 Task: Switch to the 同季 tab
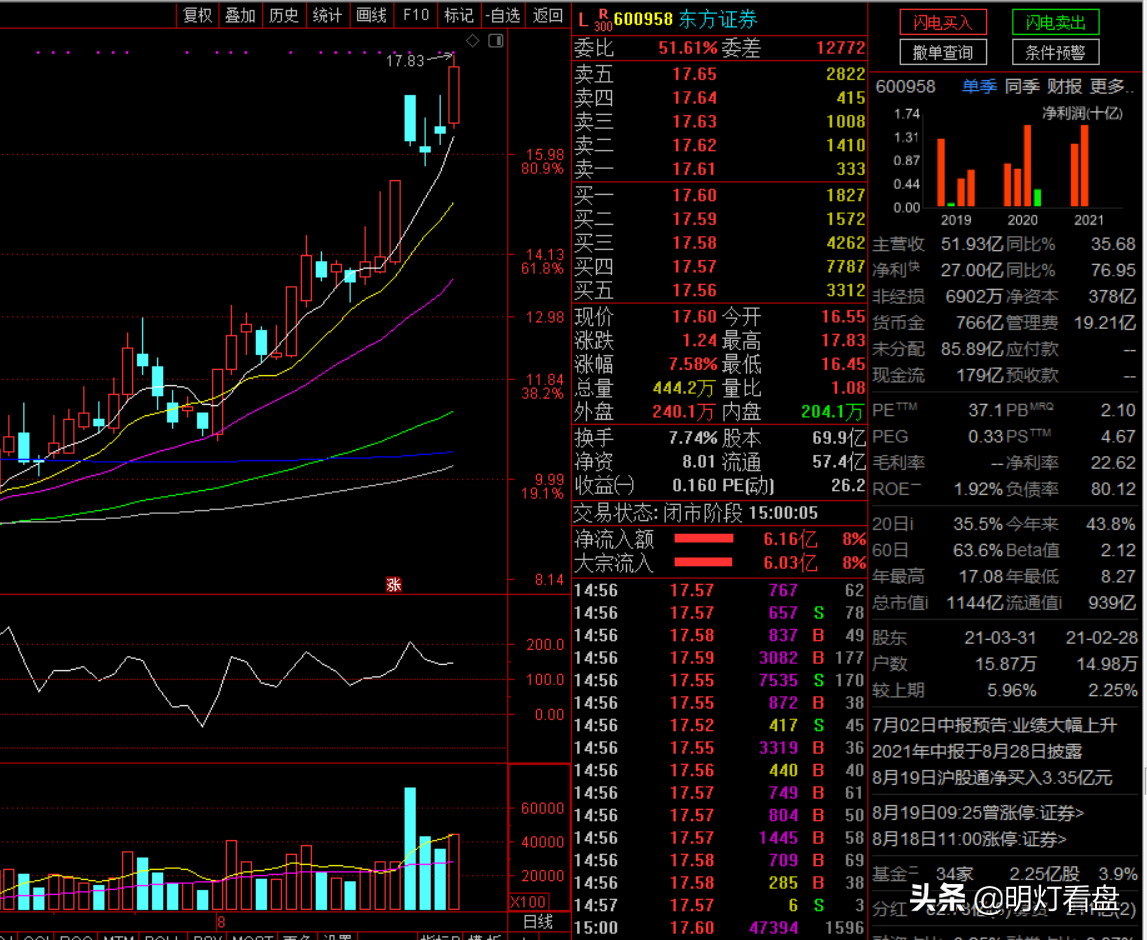point(1022,86)
